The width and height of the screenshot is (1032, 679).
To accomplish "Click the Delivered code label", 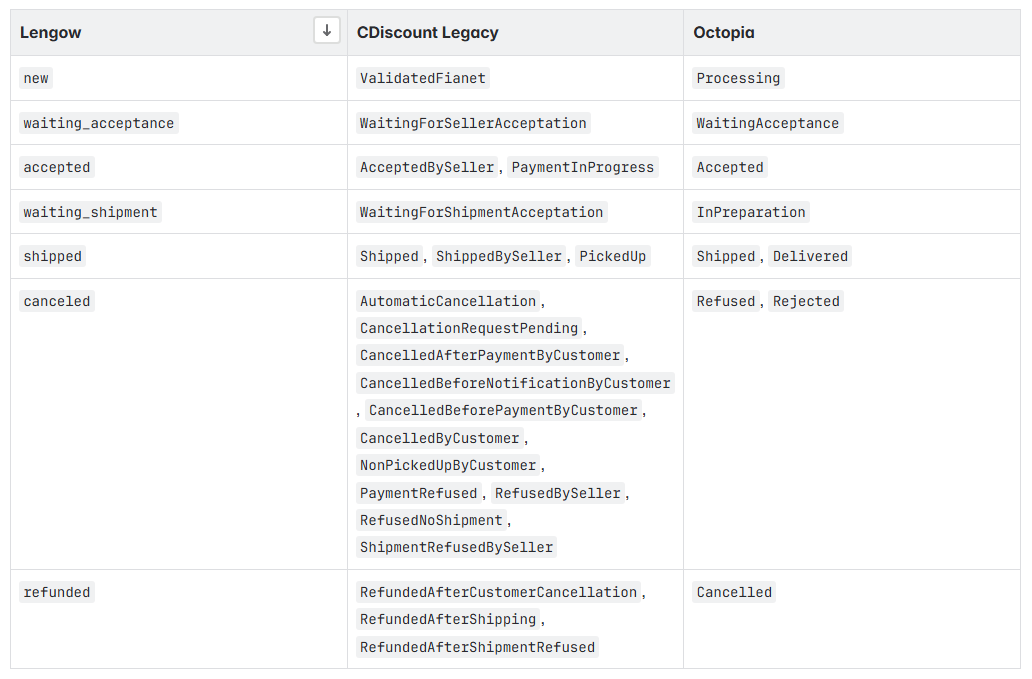I will [810, 256].
